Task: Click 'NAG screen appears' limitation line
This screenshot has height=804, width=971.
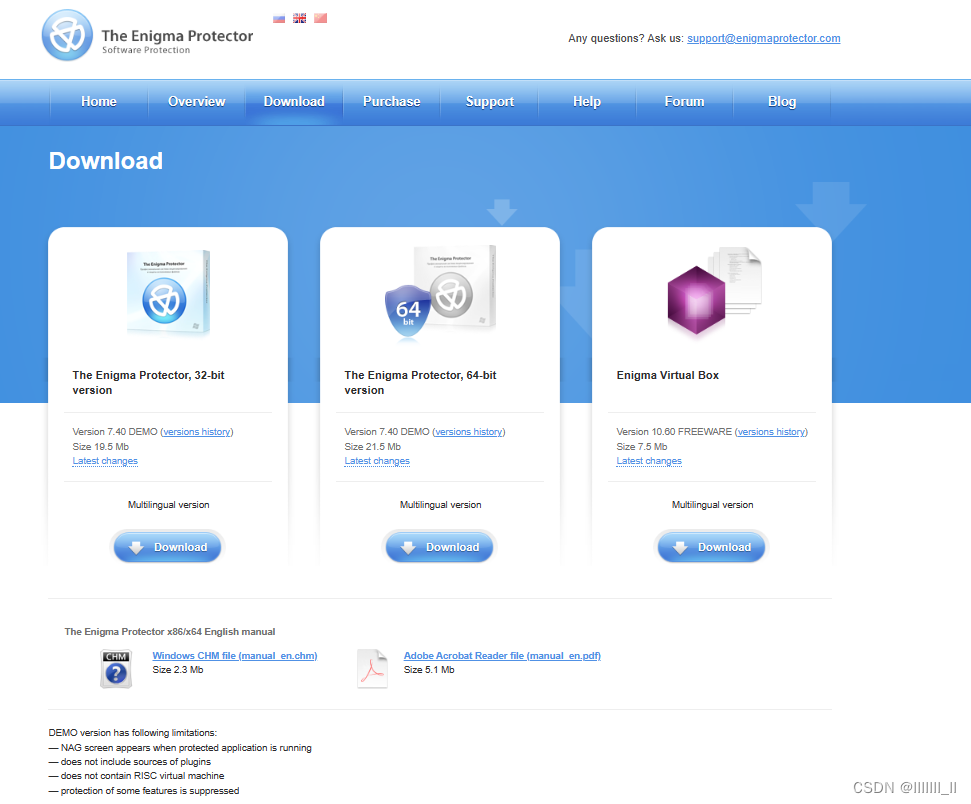Action: click(x=180, y=748)
